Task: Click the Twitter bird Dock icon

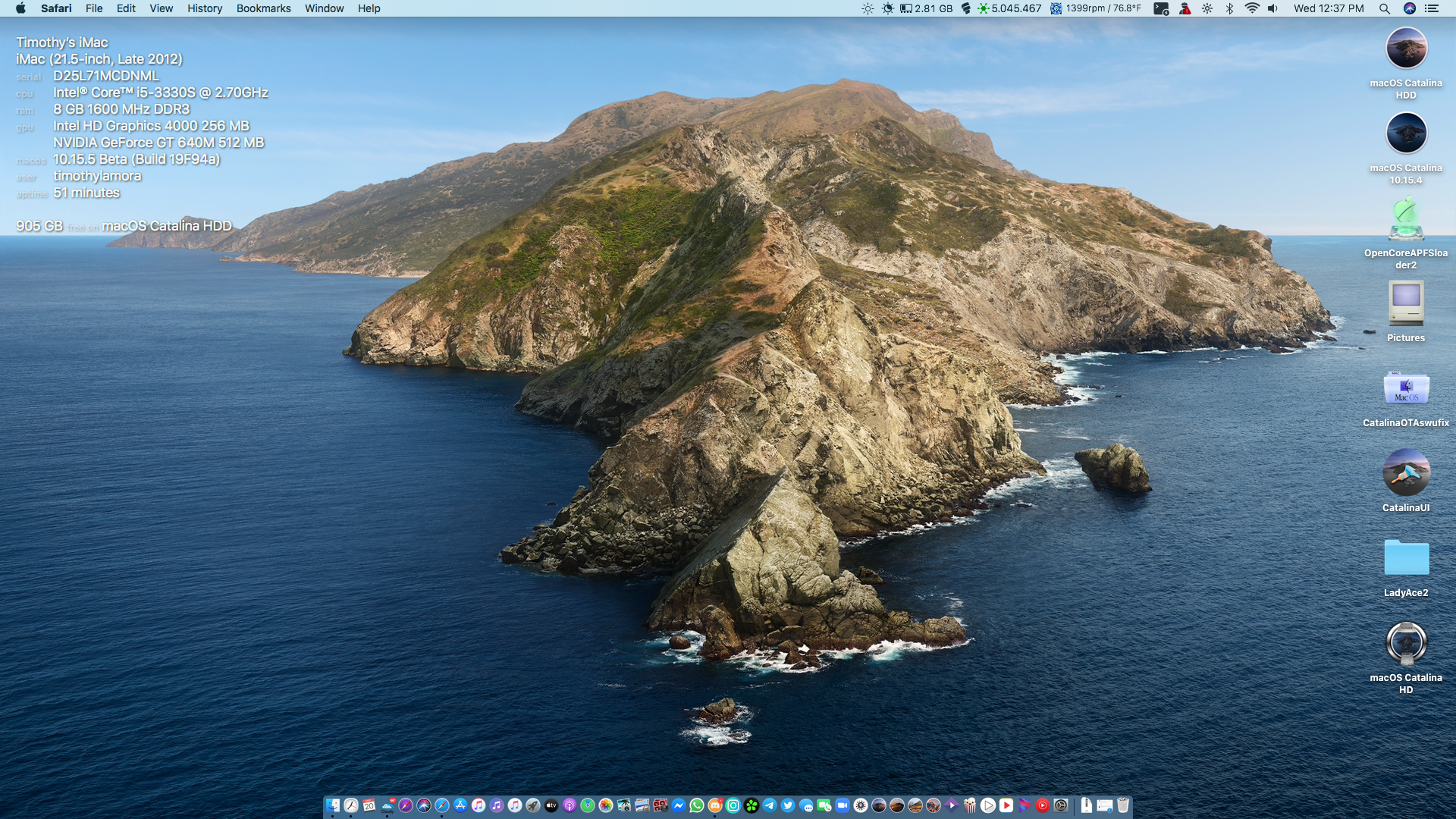Action: click(788, 805)
